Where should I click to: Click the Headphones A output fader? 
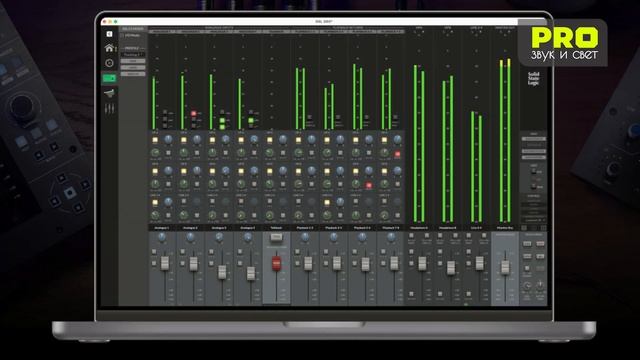(x=422, y=263)
